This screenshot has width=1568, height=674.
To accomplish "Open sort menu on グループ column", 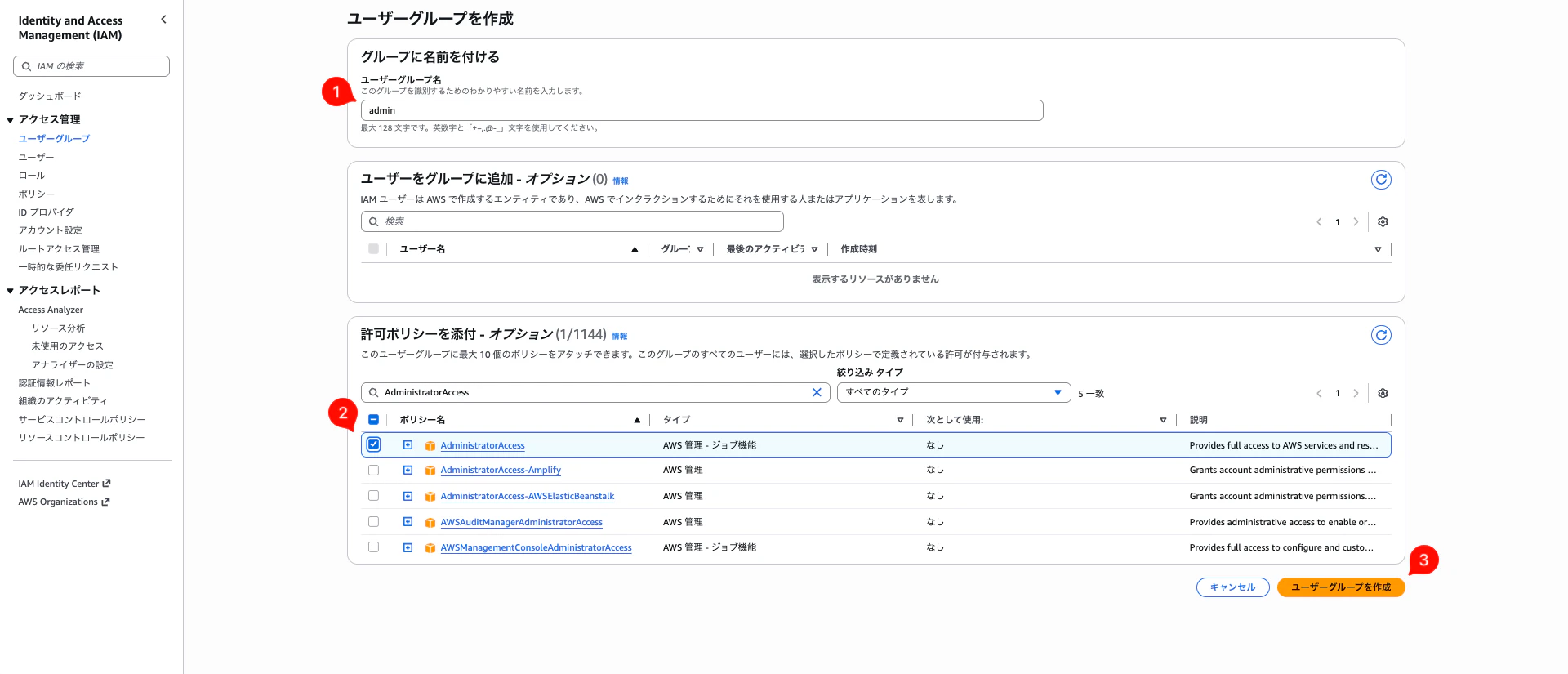I will [700, 250].
